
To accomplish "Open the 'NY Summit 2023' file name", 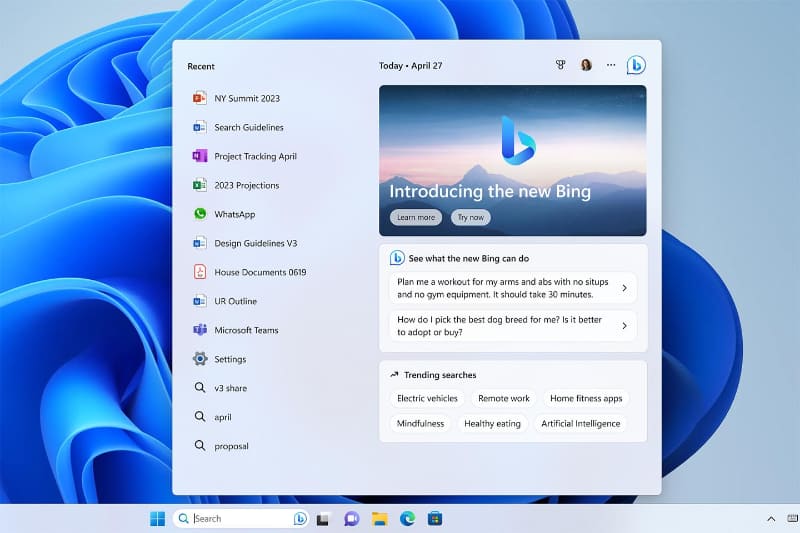I will pos(247,98).
